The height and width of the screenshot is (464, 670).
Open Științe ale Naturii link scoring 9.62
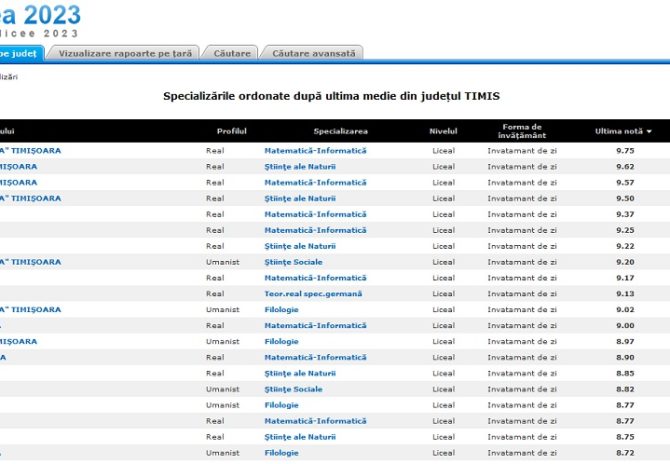(300, 167)
